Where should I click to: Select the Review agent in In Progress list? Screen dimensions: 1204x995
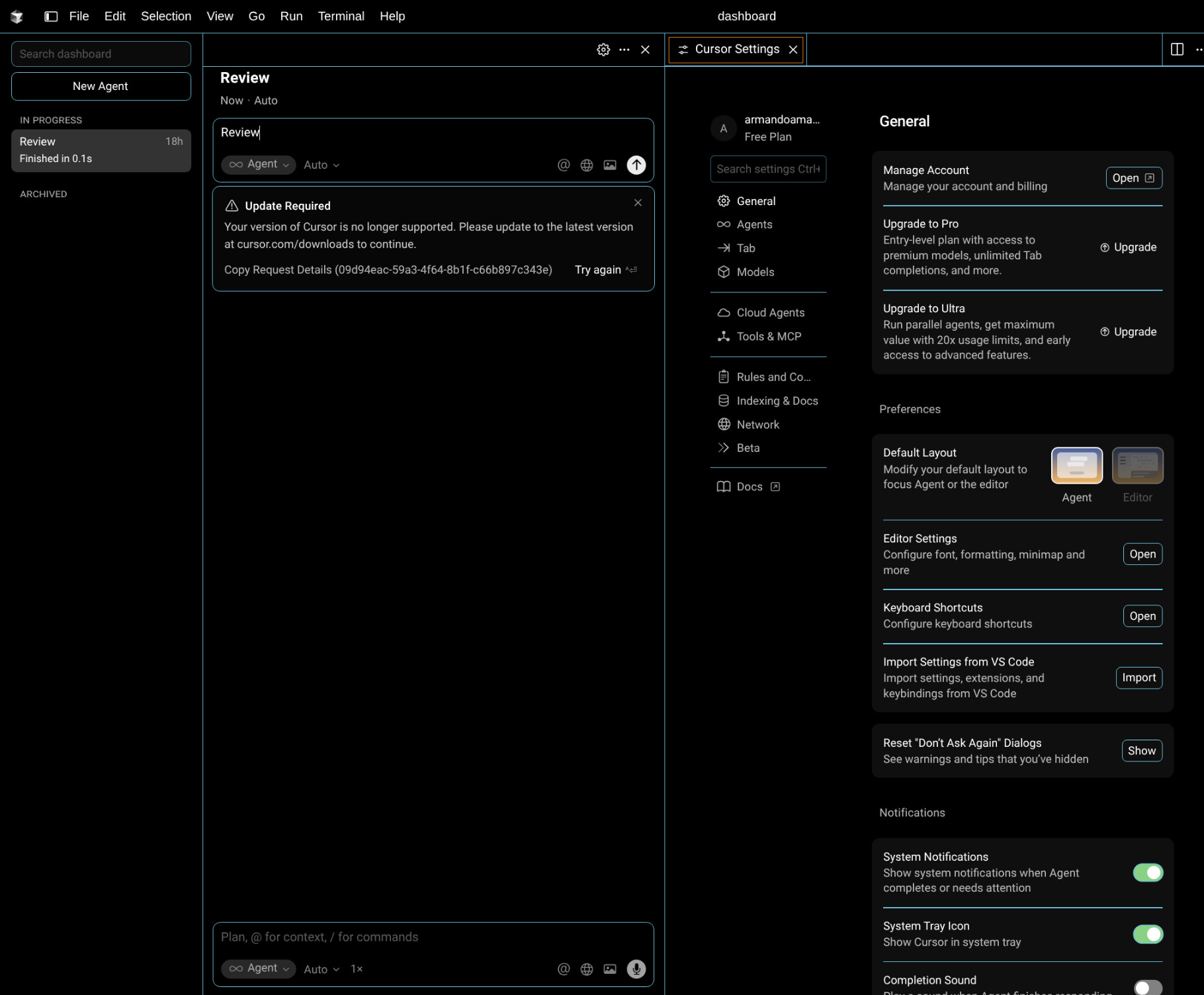[101, 151]
